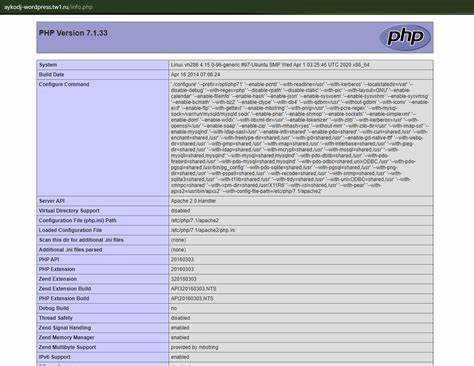Click 'Configuration File (php.ini) Path' label

pos(77,220)
